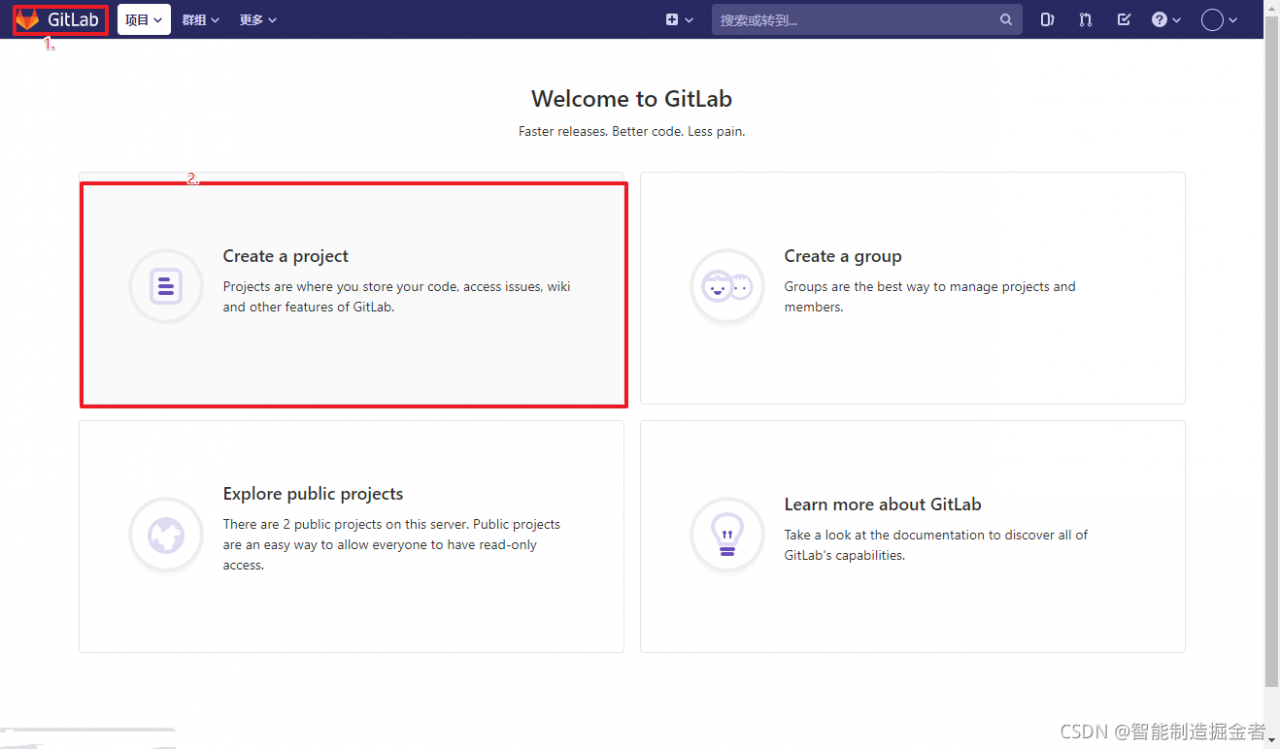
Task: Open the merge requests icon
Action: [1085, 19]
